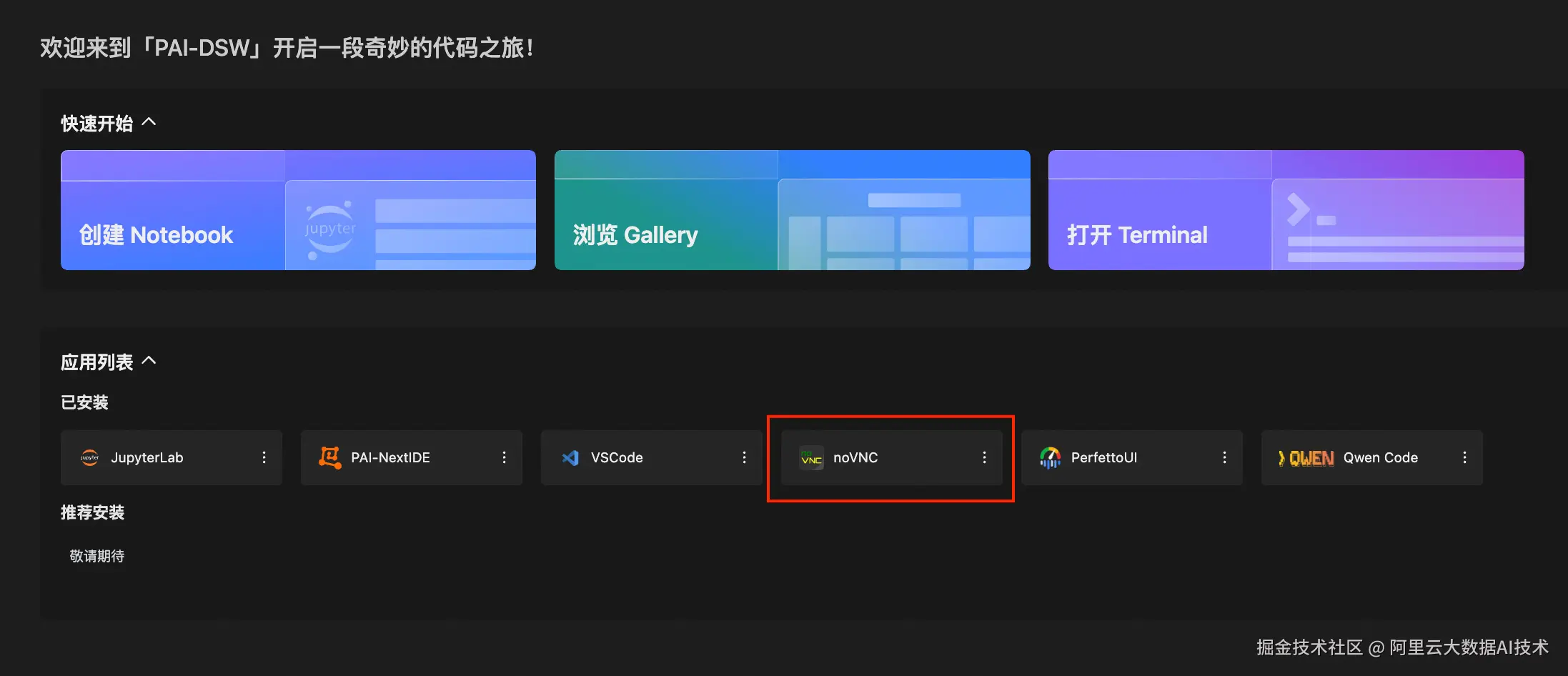Launch the PerfettoUI application

coord(1131,457)
